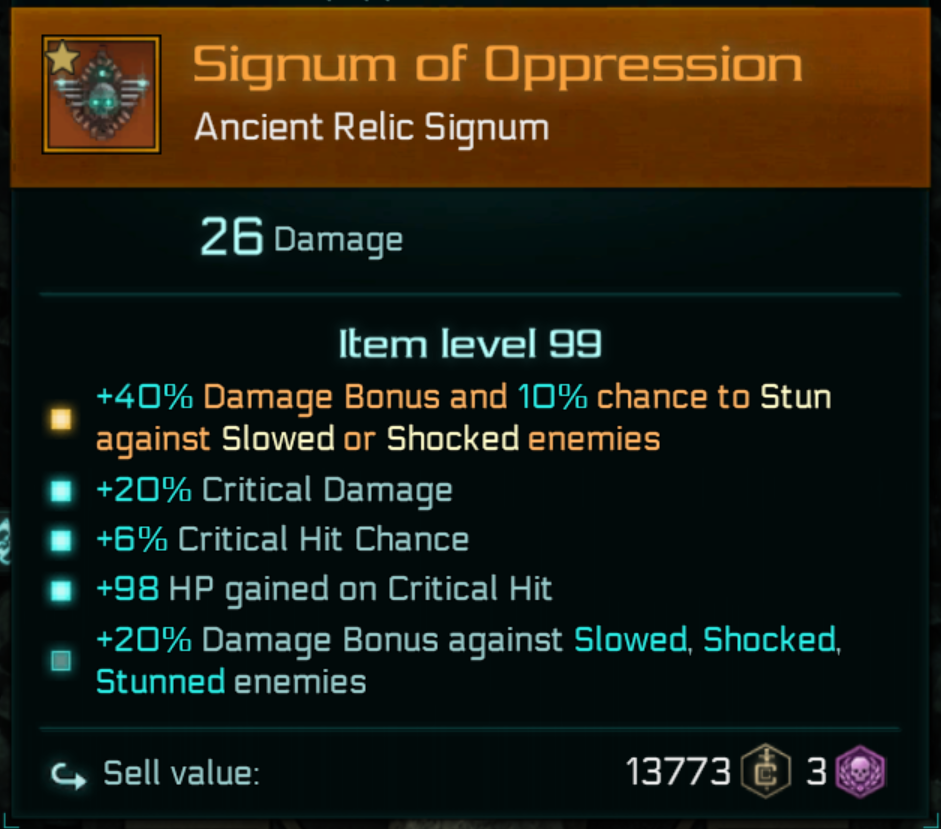Click the gold star relic badge
This screenshot has height=829, width=941.
tap(61, 57)
